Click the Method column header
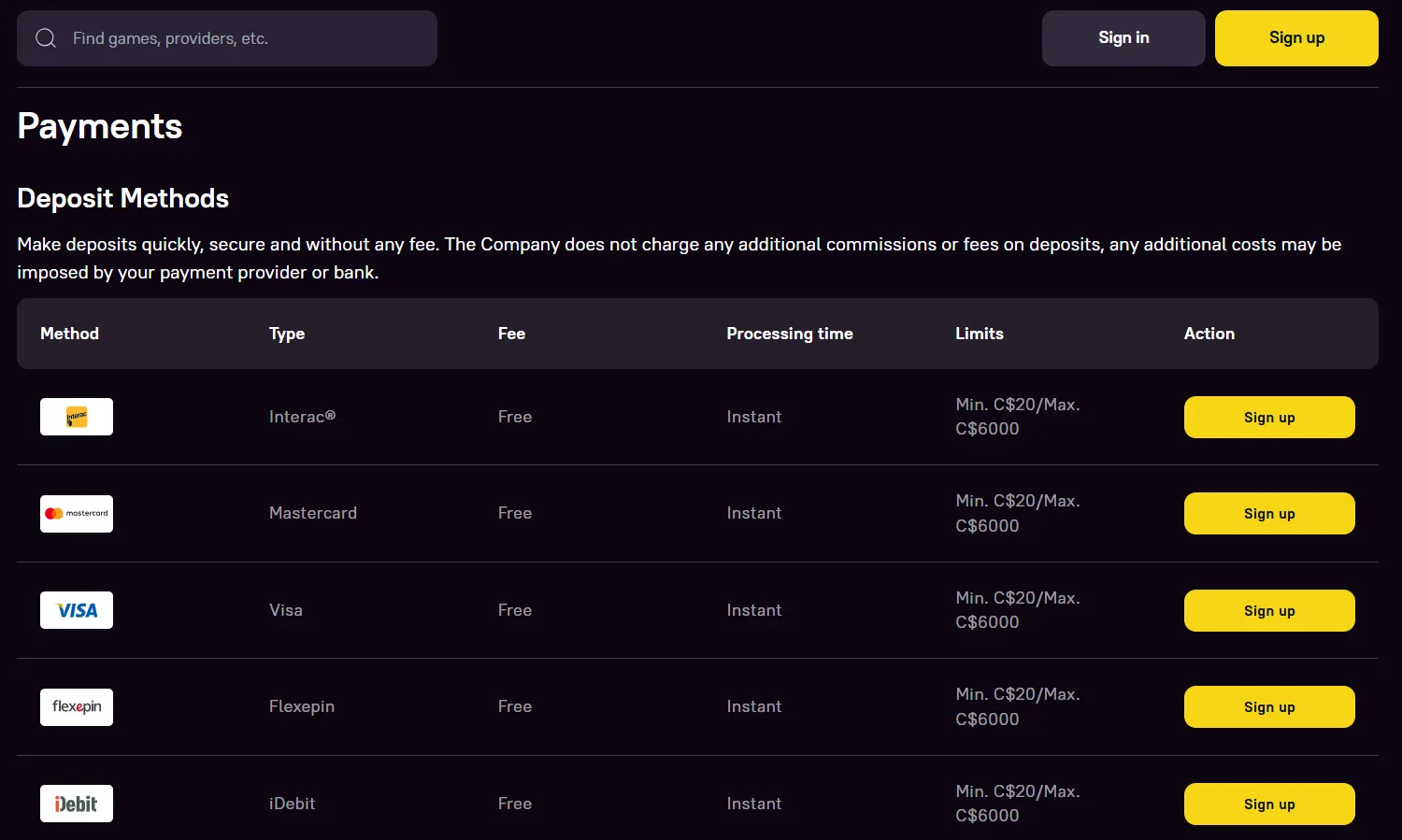 tap(69, 334)
